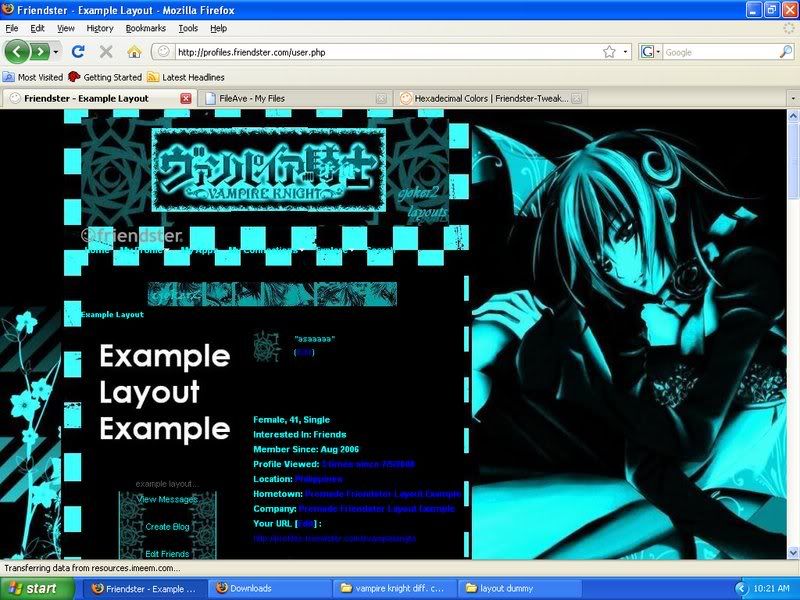Click the Forward navigation arrow

[40, 51]
